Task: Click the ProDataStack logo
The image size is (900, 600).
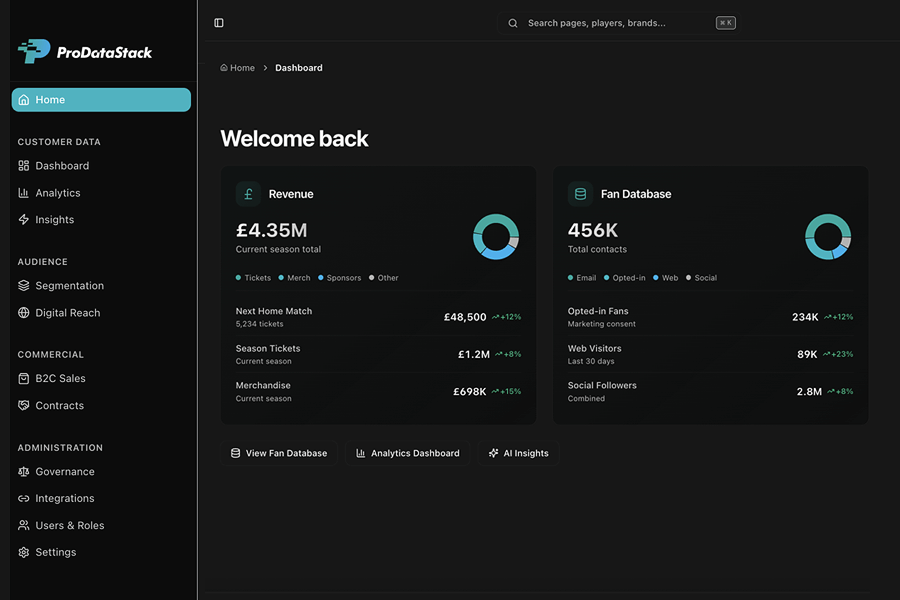Action: point(85,51)
